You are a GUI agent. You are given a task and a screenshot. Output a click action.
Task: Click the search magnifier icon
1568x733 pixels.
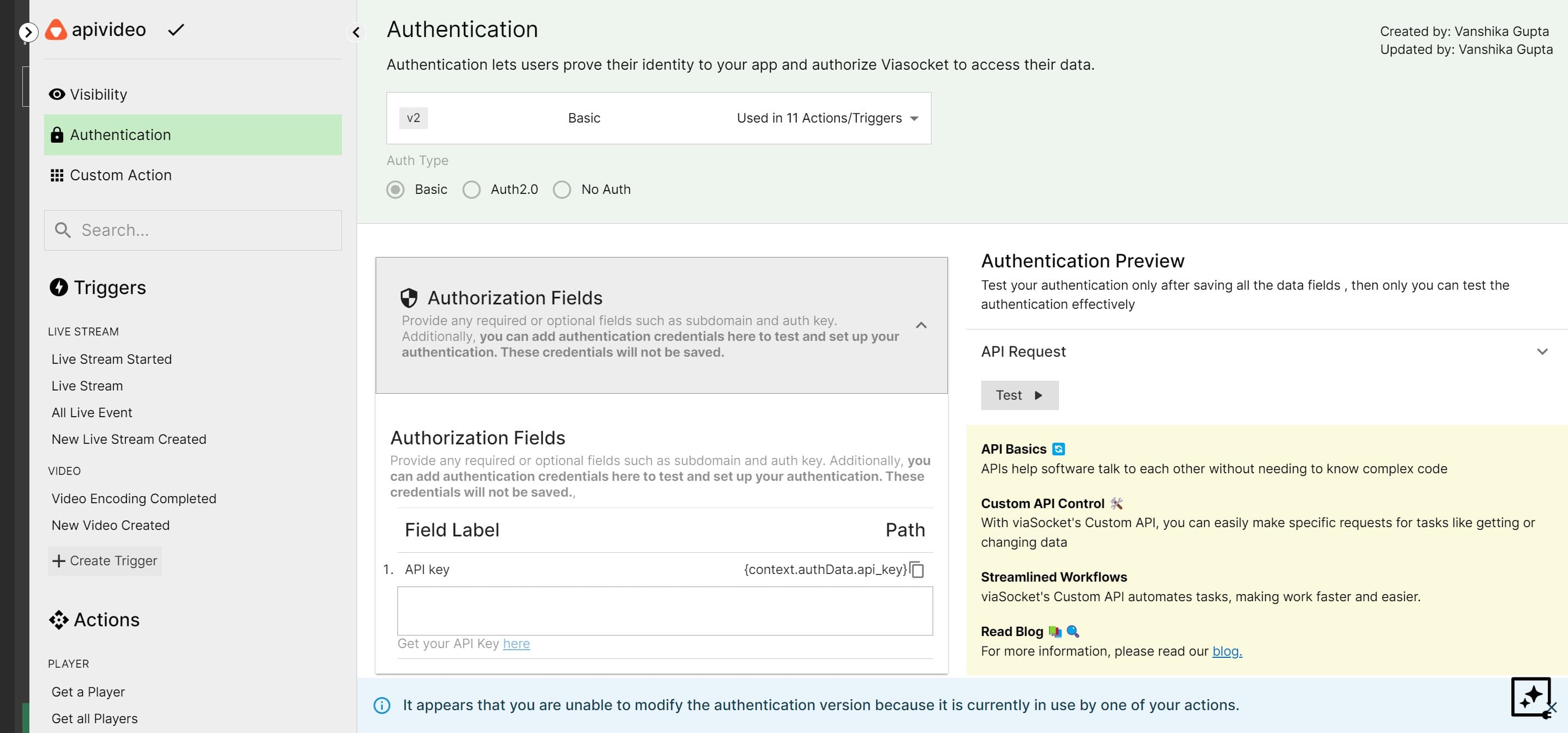point(63,230)
